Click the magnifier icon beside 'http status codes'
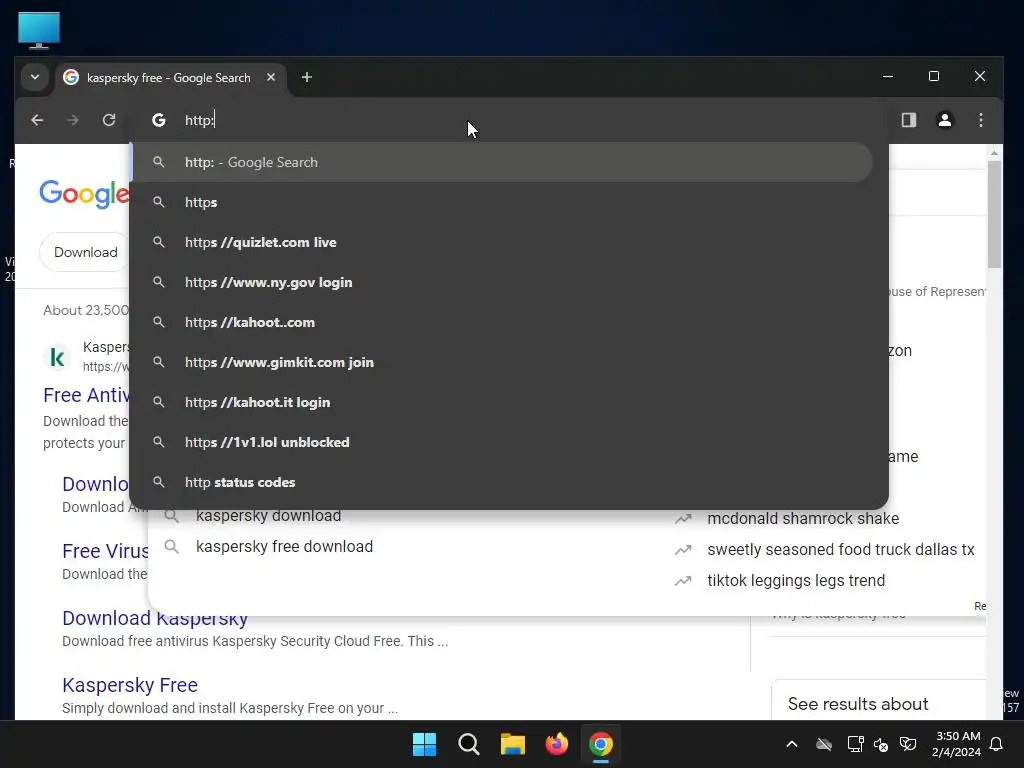 pyautogui.click(x=159, y=482)
